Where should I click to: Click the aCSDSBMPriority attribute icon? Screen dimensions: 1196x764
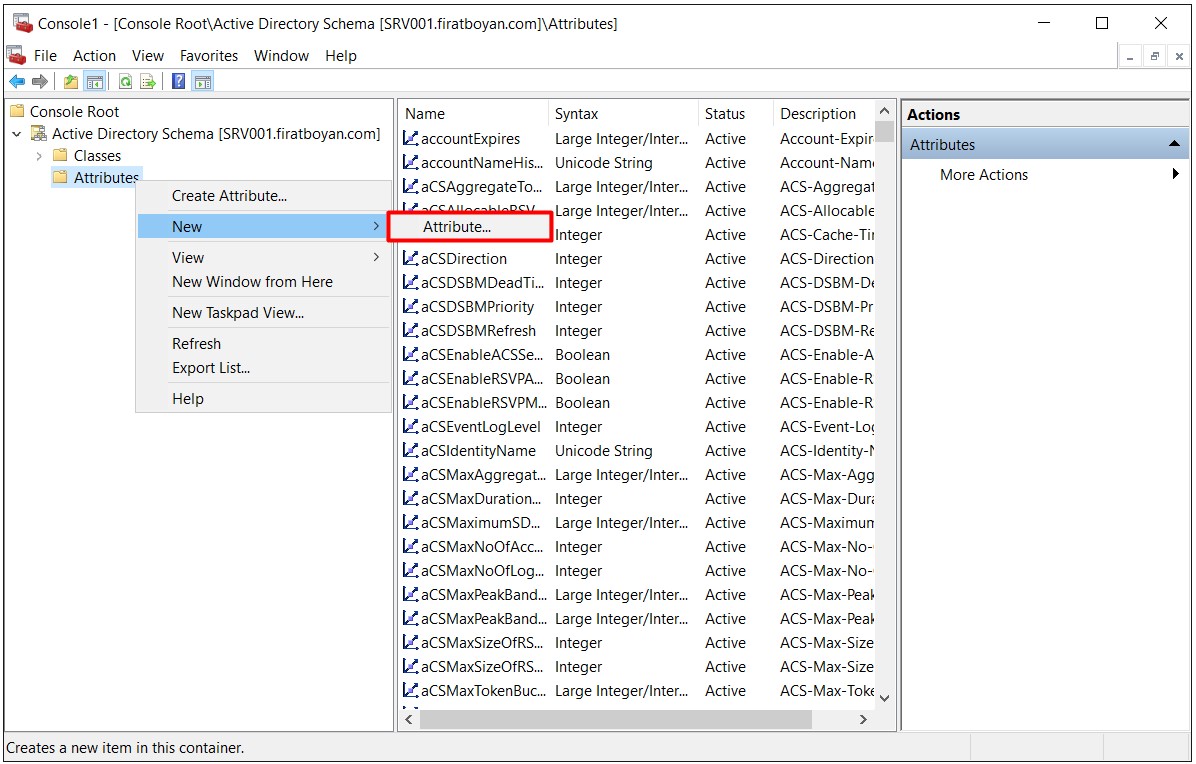click(x=410, y=307)
